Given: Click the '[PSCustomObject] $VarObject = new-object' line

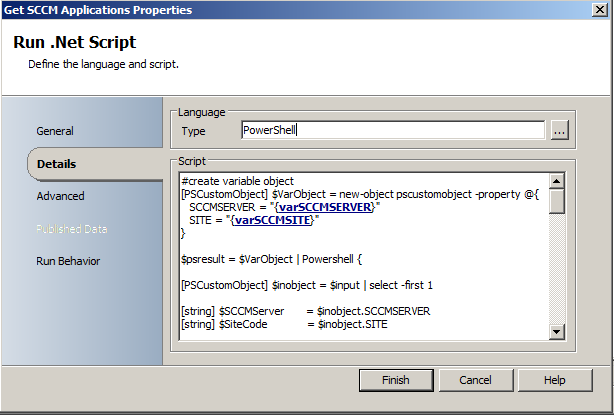Looking at the screenshot, I should point(360,194).
